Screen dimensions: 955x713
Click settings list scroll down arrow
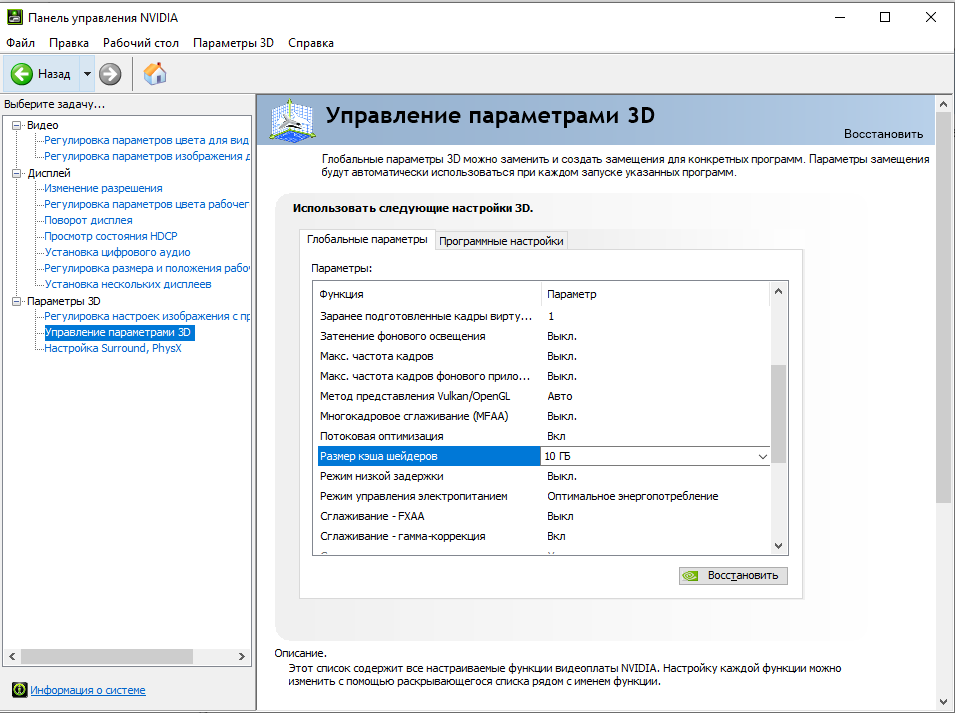click(778, 546)
